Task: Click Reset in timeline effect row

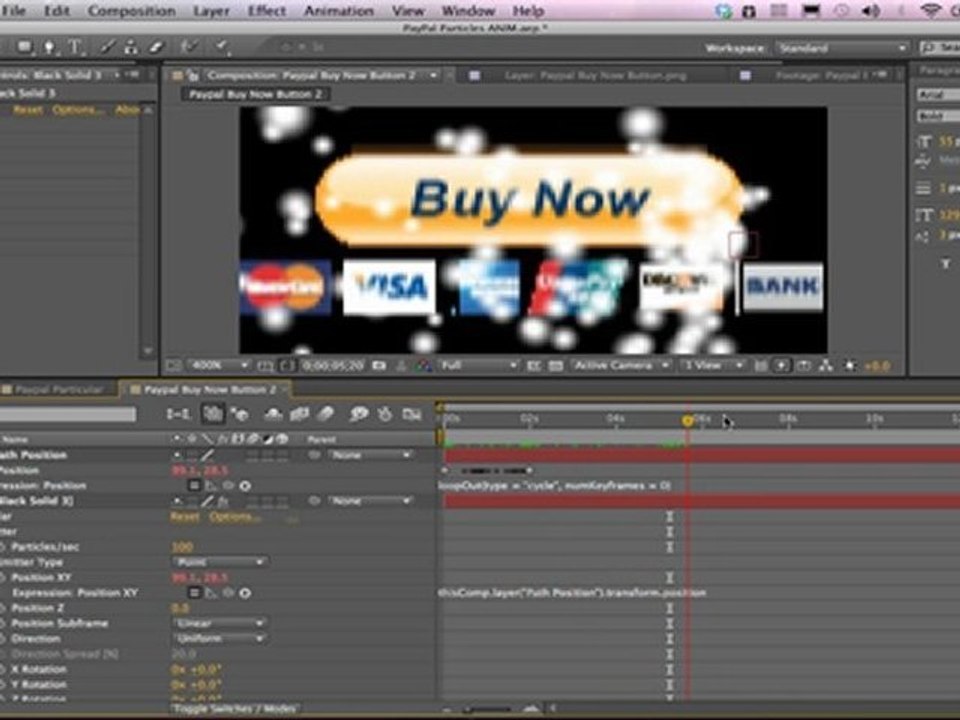Action: [185, 517]
